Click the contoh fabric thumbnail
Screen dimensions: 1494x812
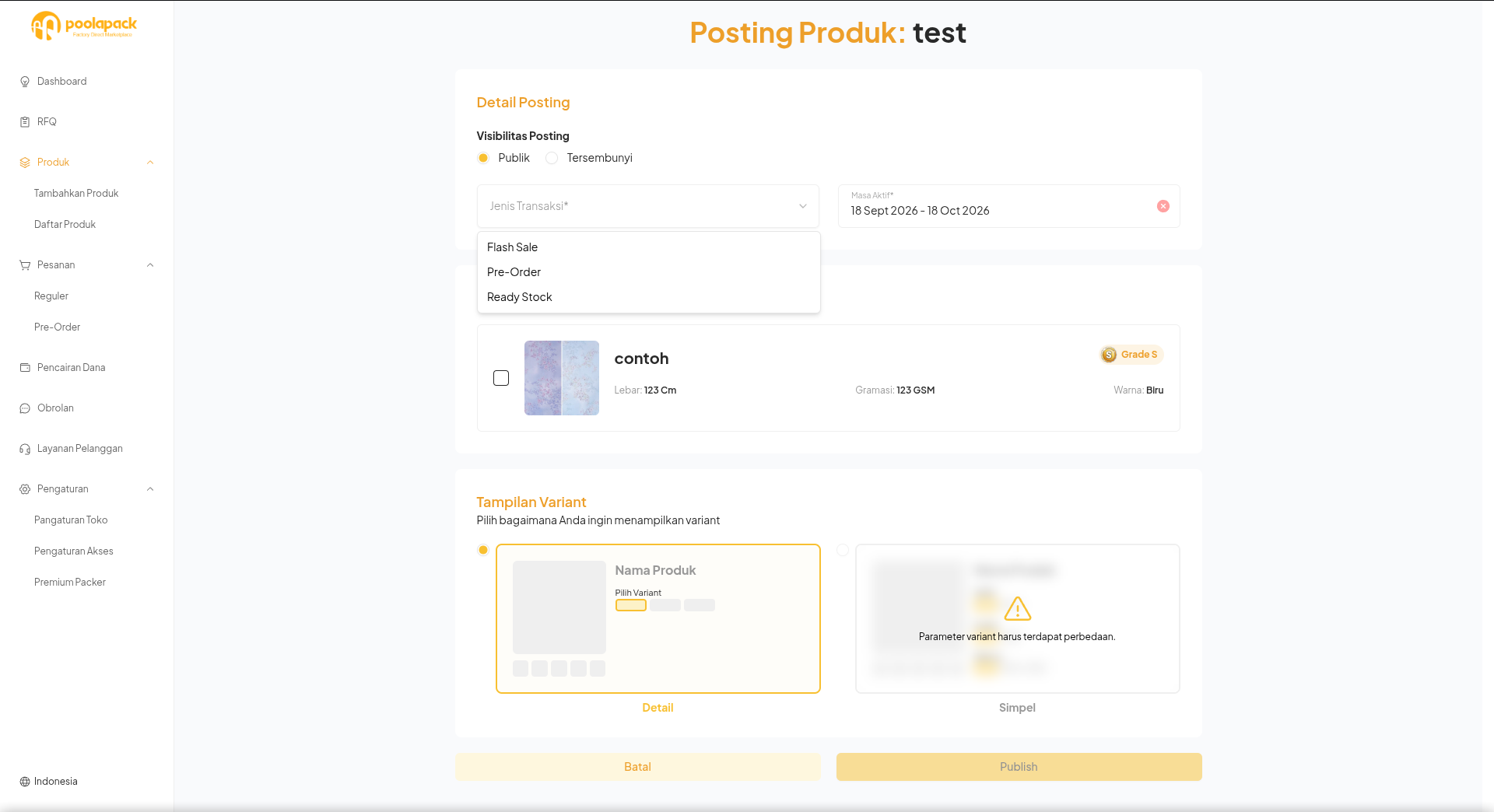point(562,378)
